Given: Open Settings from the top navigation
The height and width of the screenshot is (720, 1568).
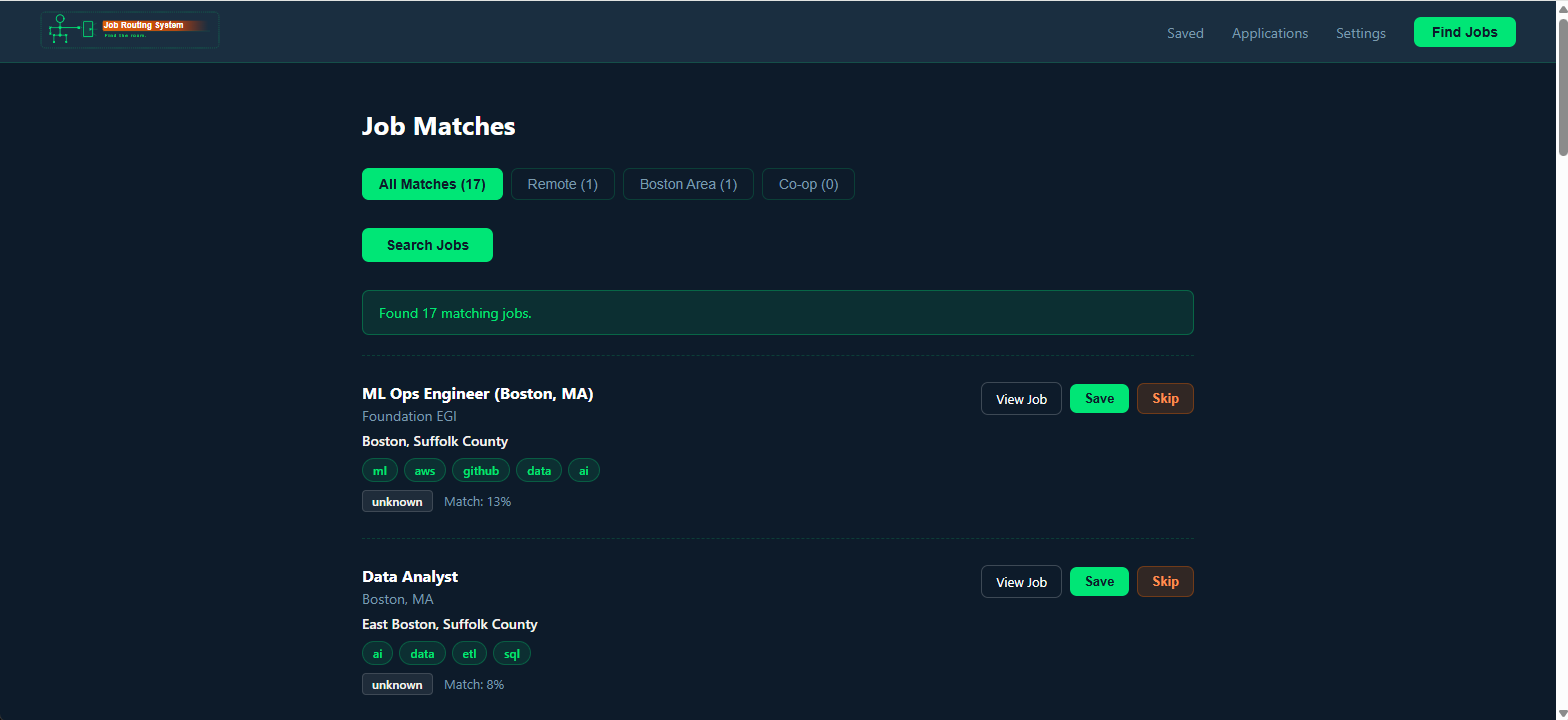Looking at the screenshot, I should (1361, 33).
